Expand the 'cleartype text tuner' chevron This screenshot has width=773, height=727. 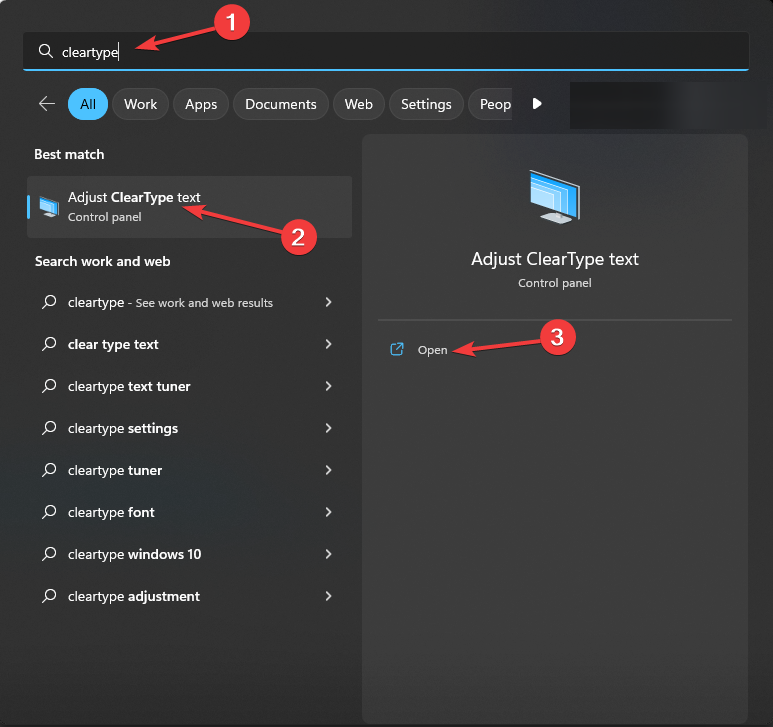328,386
